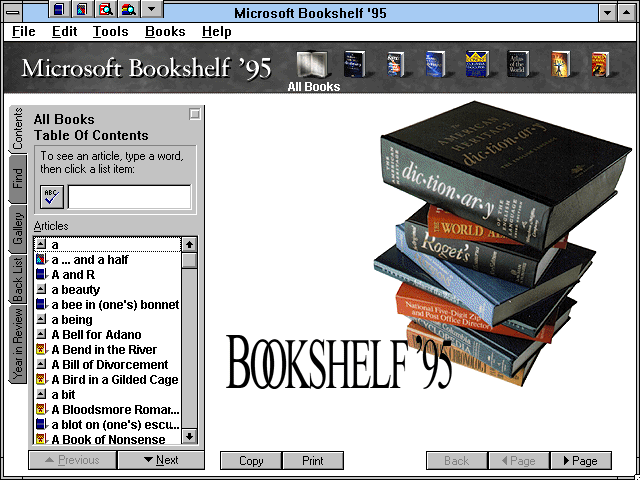Open the File menu
This screenshot has height=480, width=640.
[24, 32]
